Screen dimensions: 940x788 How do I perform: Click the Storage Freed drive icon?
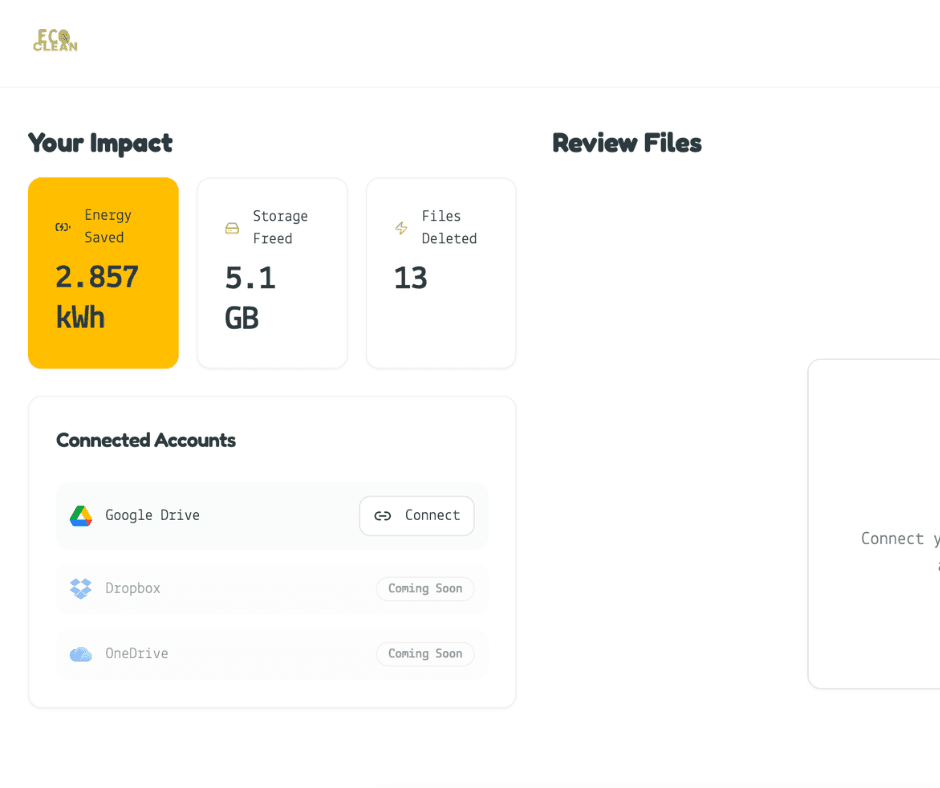coord(232,228)
